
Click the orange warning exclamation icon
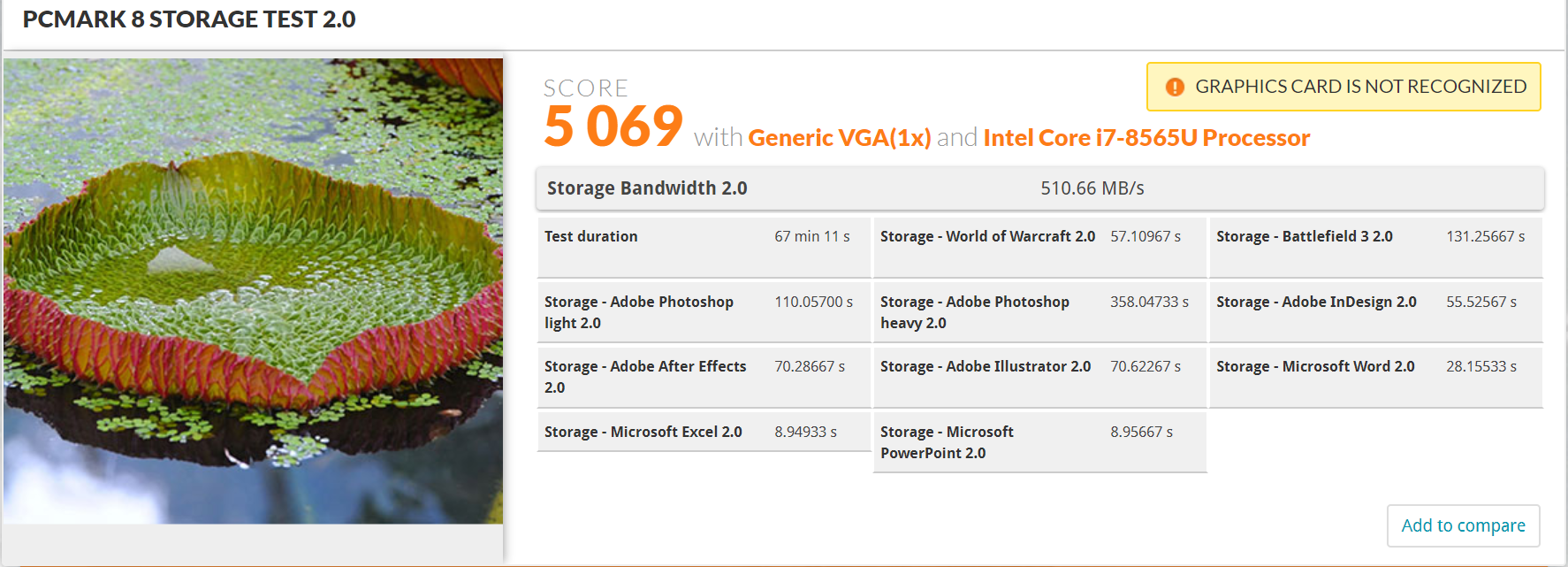(1175, 87)
